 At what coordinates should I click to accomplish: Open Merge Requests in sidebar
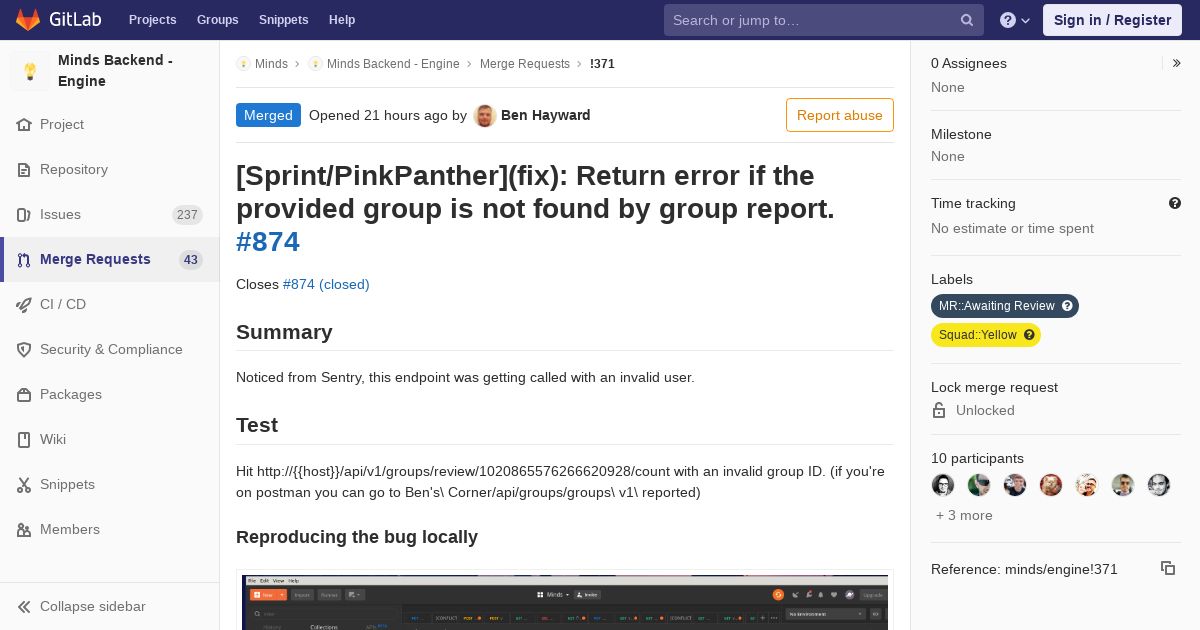pyautogui.click(x=110, y=260)
